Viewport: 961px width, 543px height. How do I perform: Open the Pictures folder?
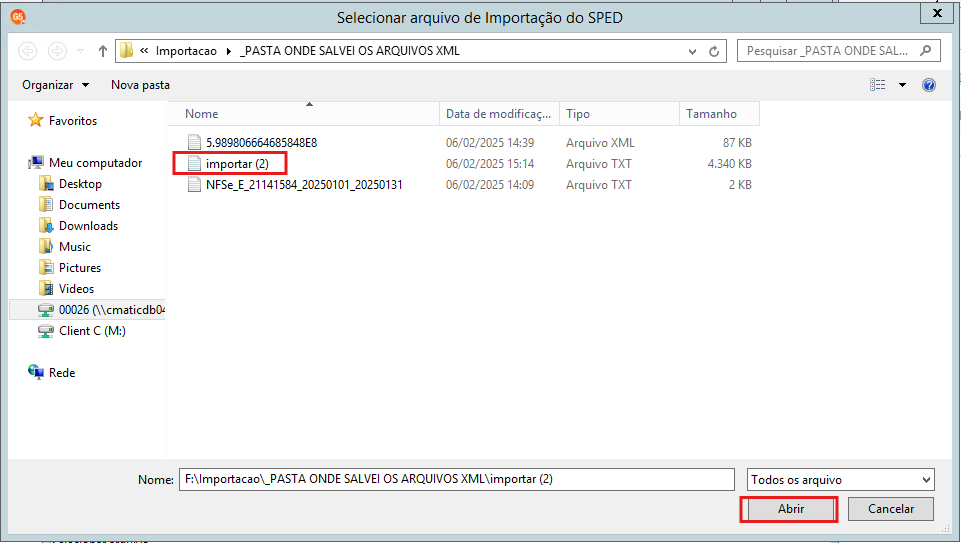click(80, 268)
